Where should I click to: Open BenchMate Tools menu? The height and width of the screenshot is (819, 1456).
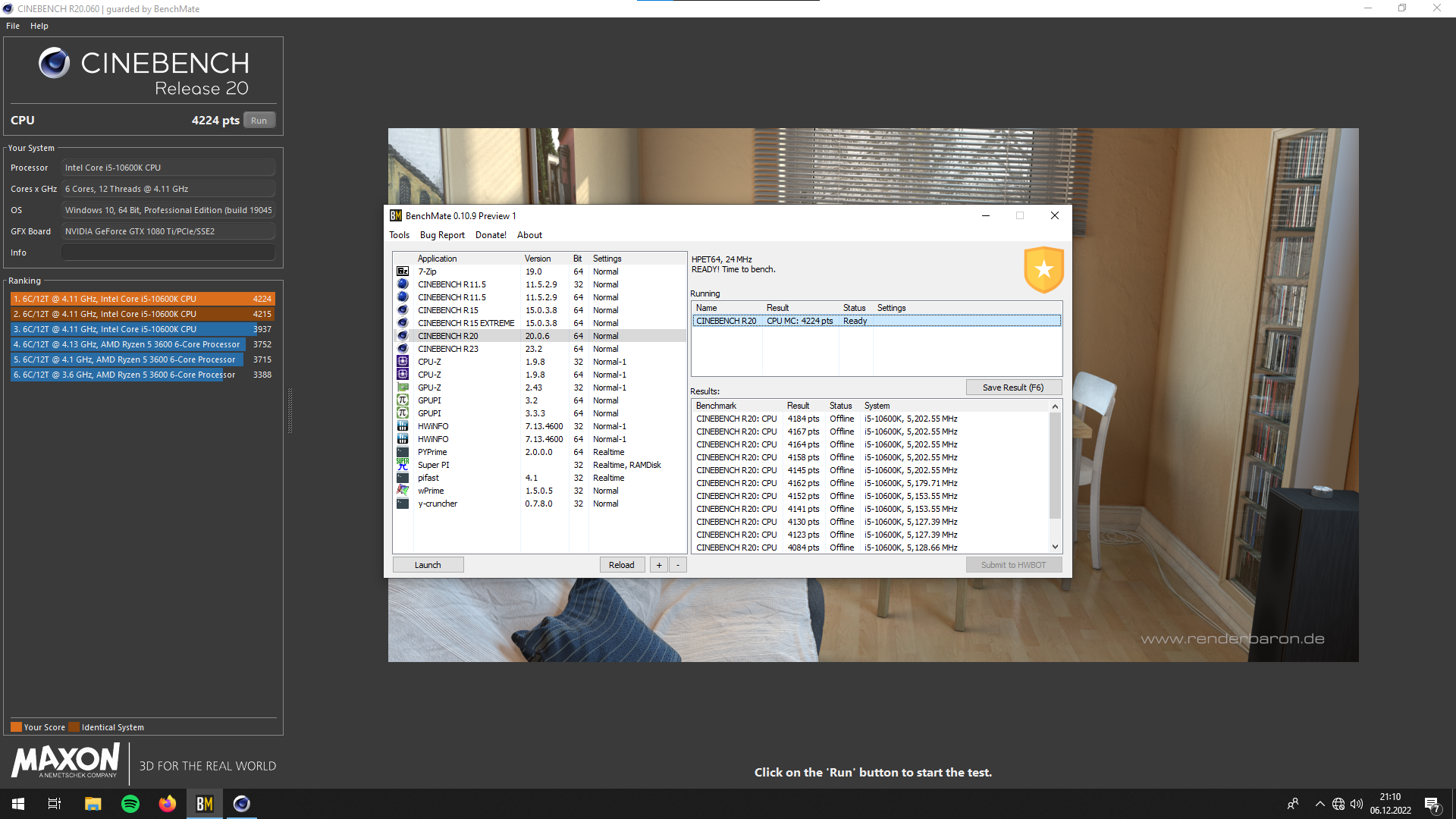(x=400, y=235)
